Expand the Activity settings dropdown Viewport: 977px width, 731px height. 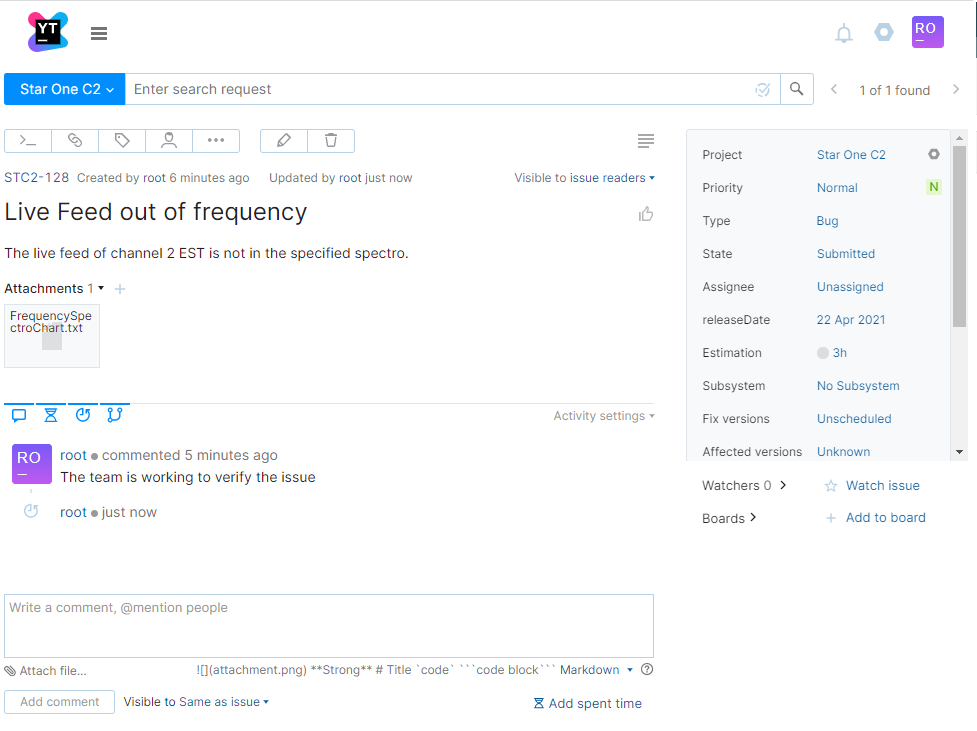(x=604, y=416)
